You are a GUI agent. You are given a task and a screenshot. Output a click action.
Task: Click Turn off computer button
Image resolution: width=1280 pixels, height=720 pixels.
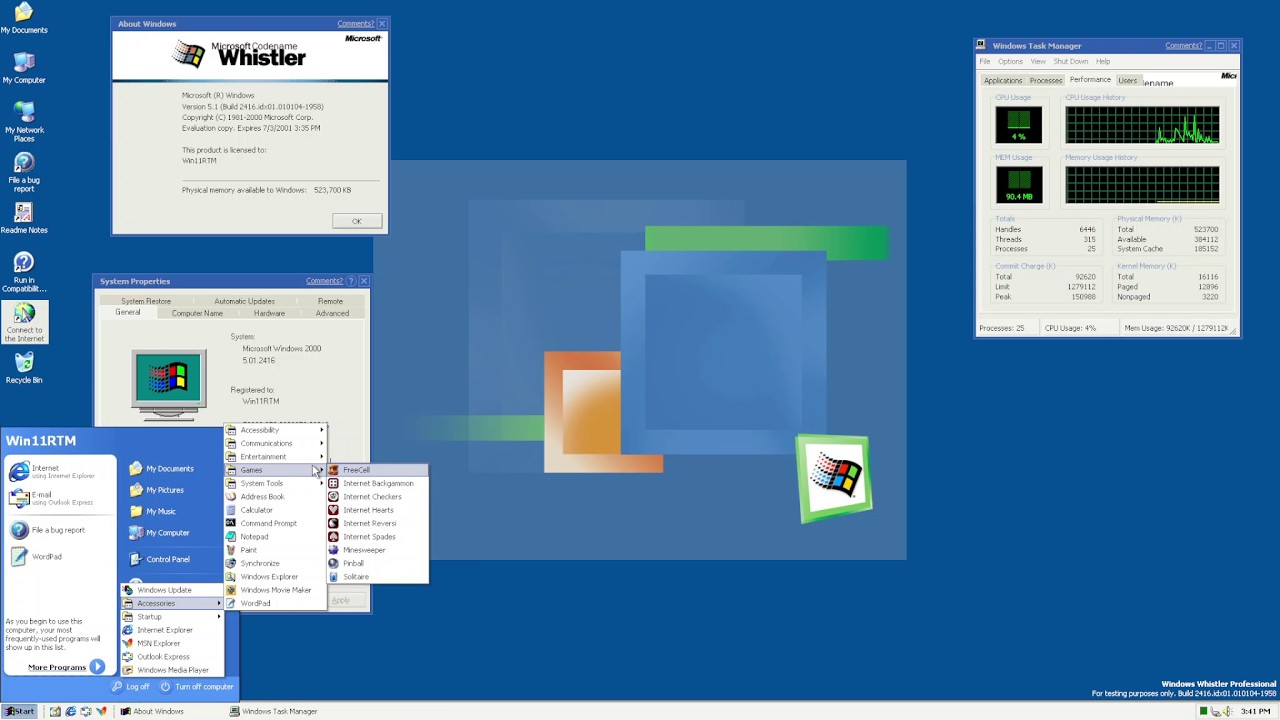point(197,687)
